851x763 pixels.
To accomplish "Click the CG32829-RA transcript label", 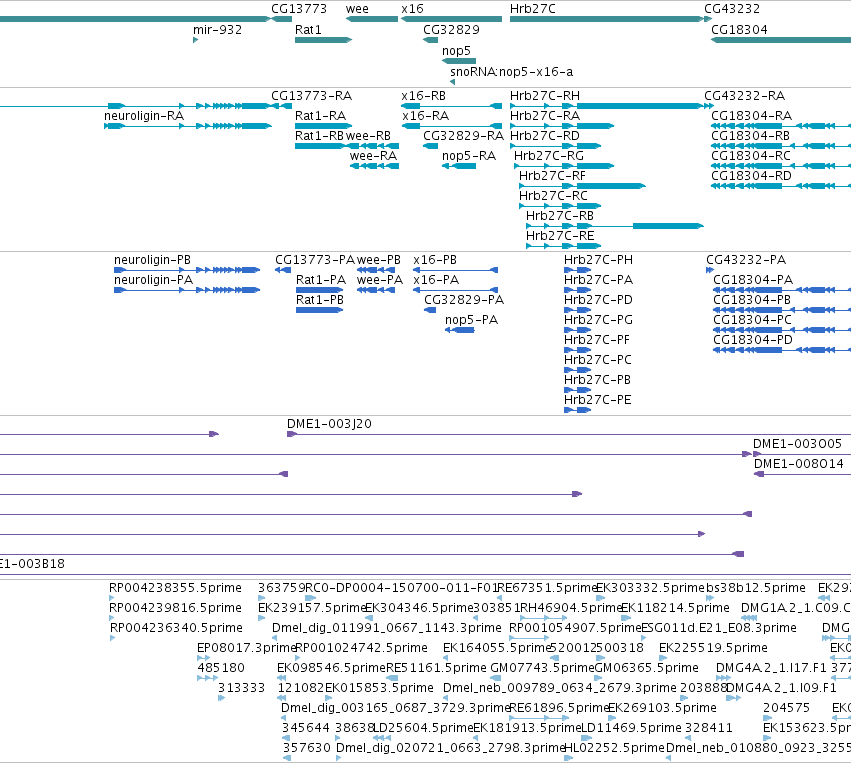I will [x=463, y=136].
